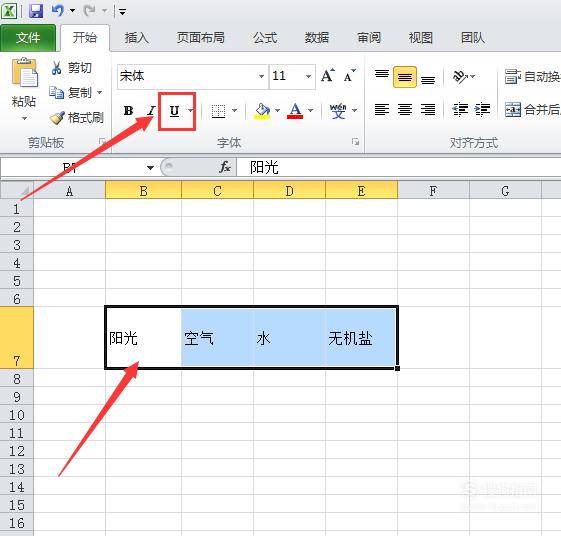Apply yellow fill color bucket
Screen dimensions: 561x536
(262, 111)
